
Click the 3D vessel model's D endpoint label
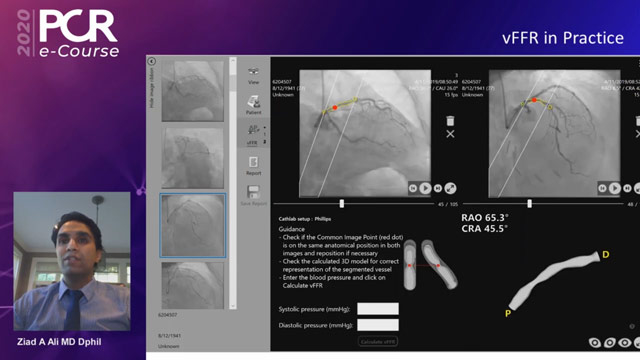pos(606,255)
